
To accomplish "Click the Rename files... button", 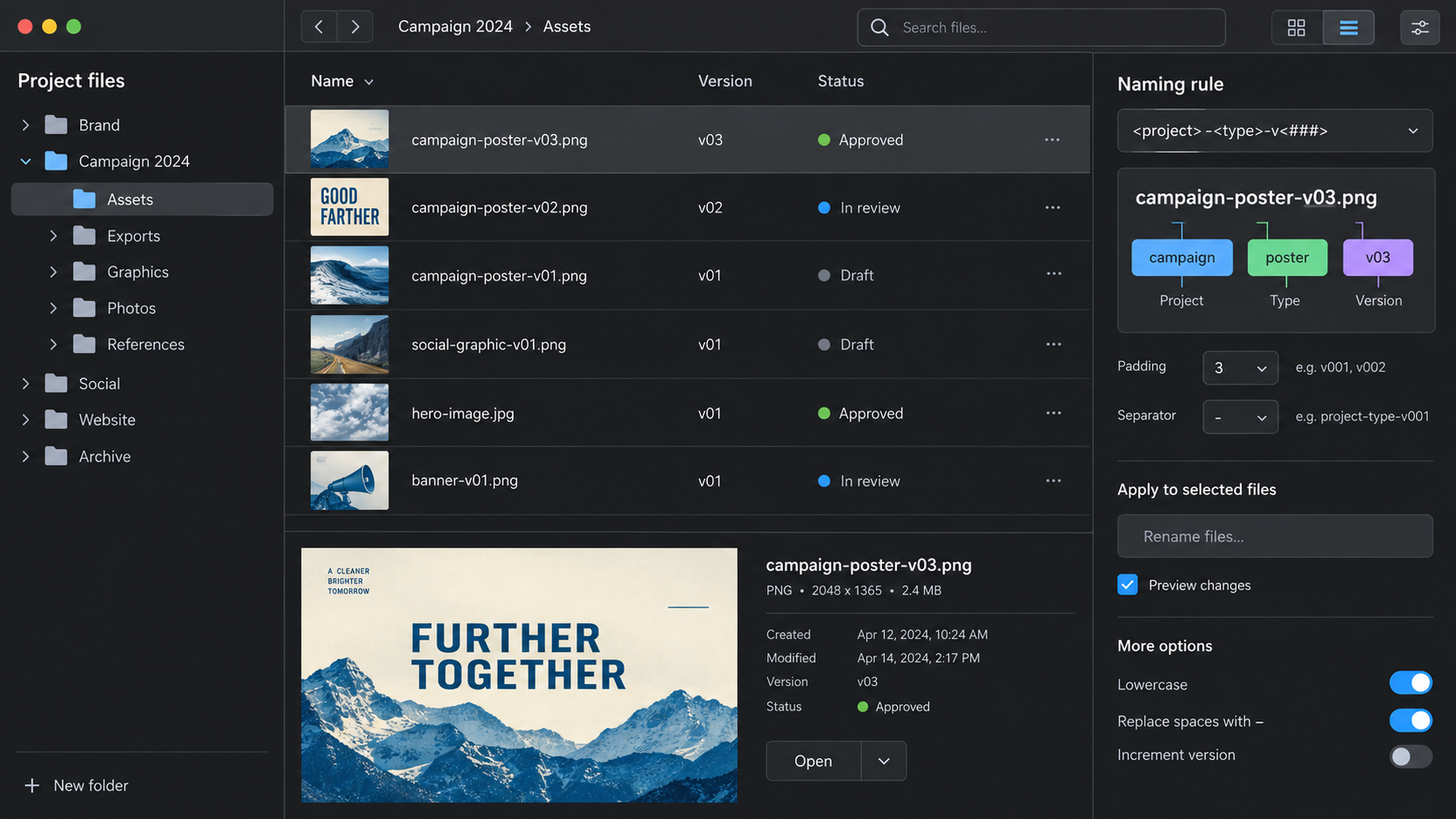I will [x=1275, y=536].
